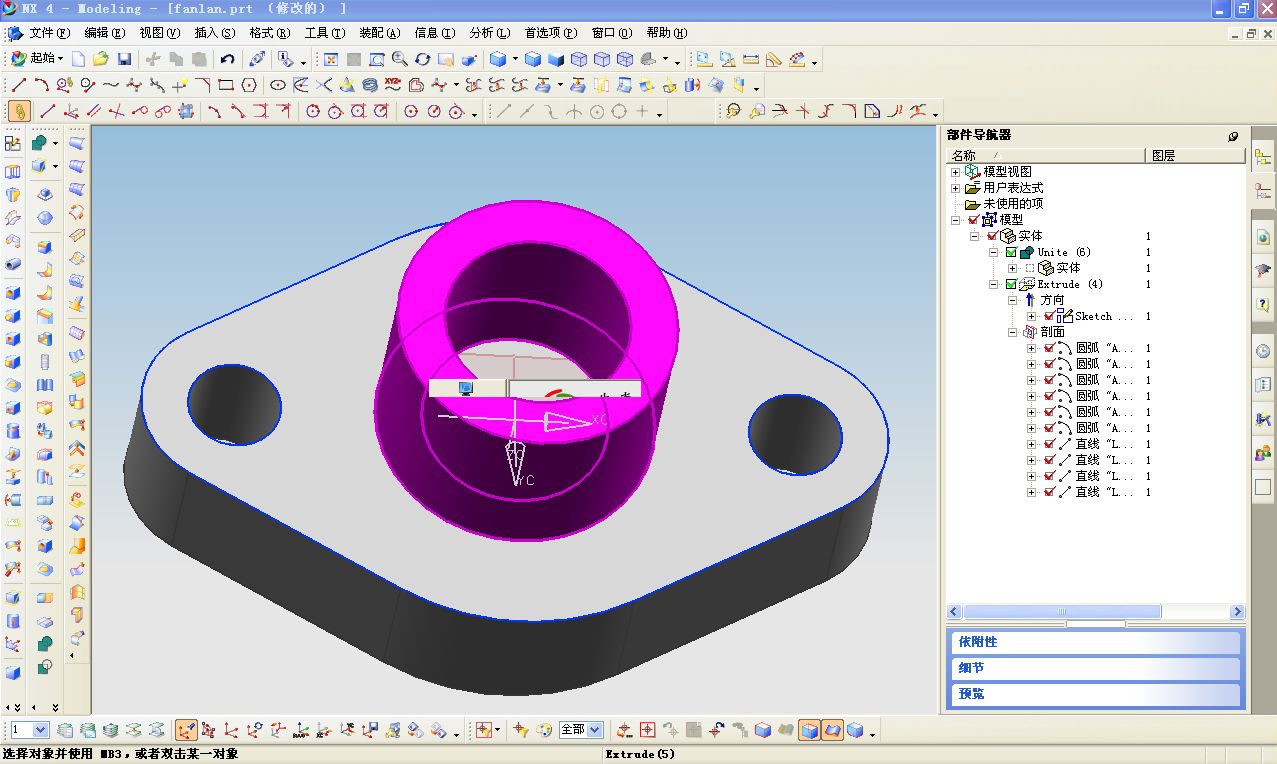The image size is (1277, 764).
Task: Click the New file icon
Action: 79,60
